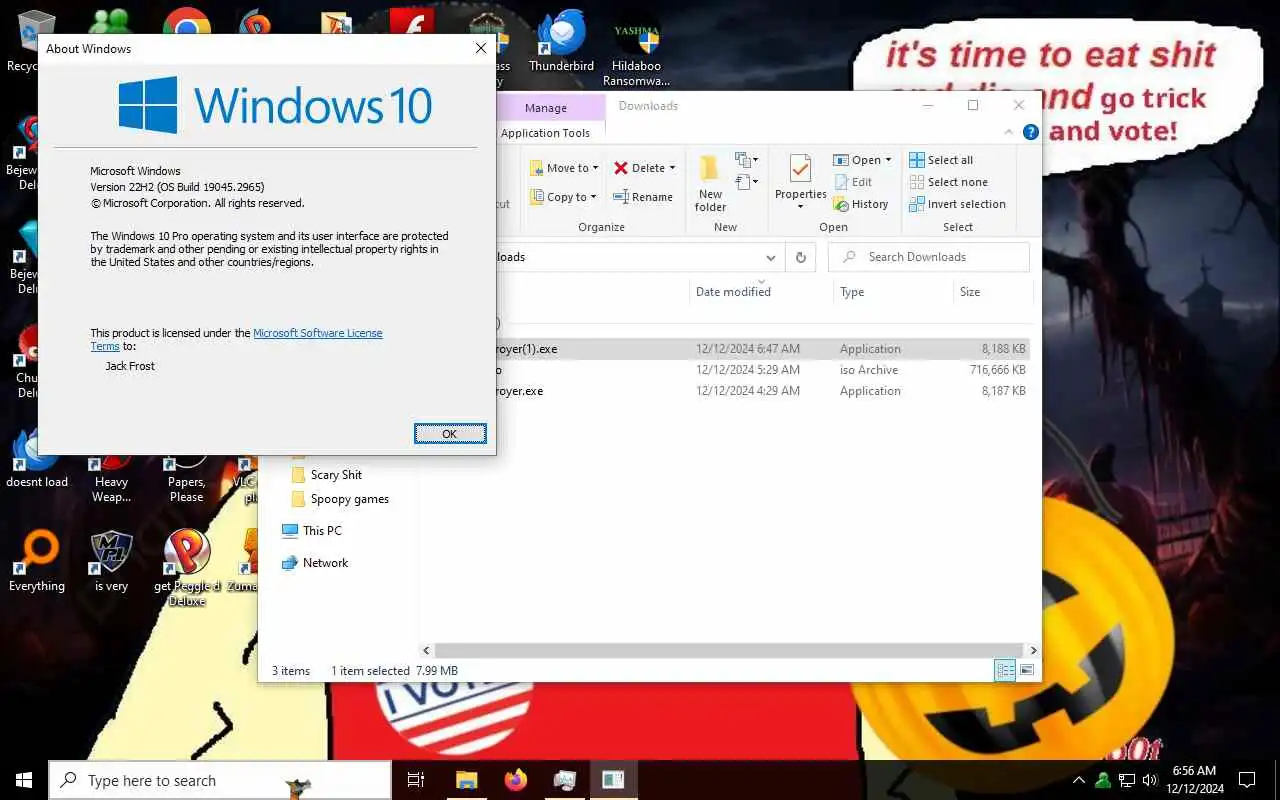This screenshot has width=1280, height=800.
Task: Click Select all in the ribbon
Action: [x=941, y=160]
